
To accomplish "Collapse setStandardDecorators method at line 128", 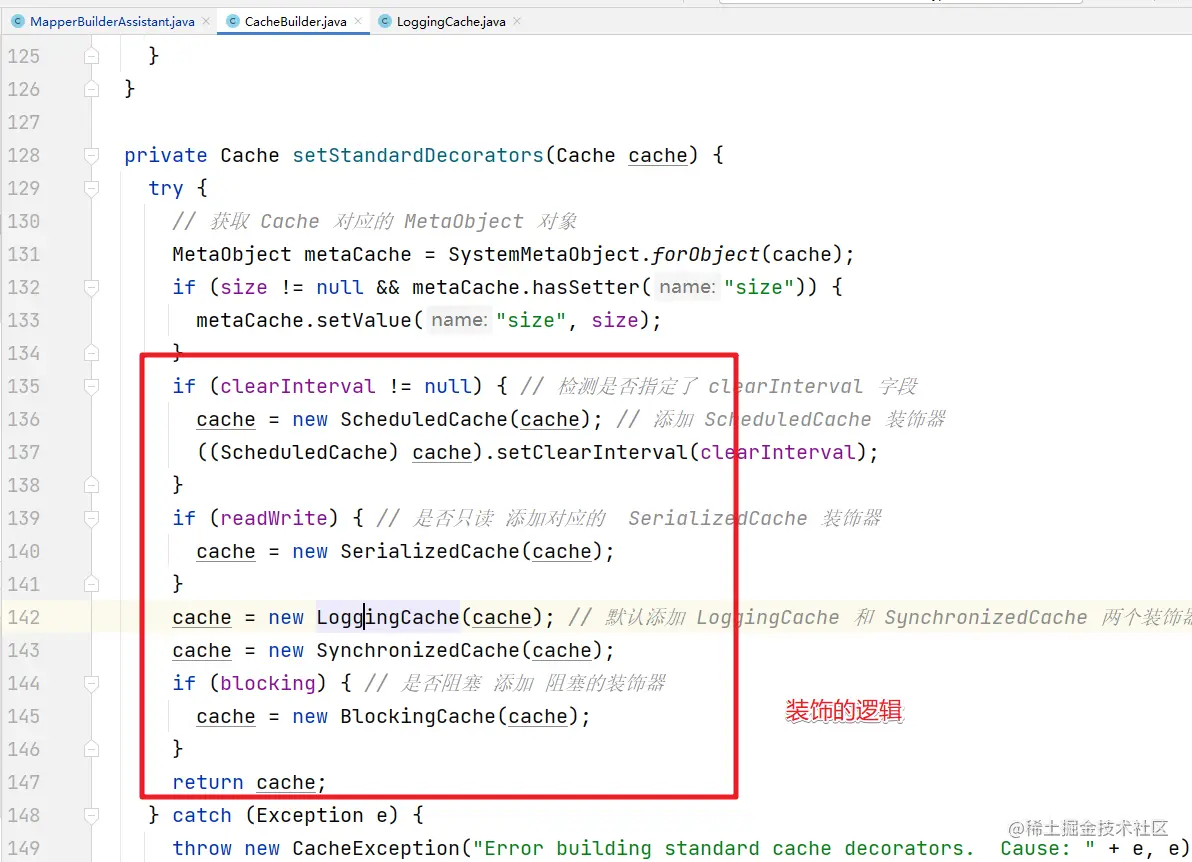I will (91, 155).
